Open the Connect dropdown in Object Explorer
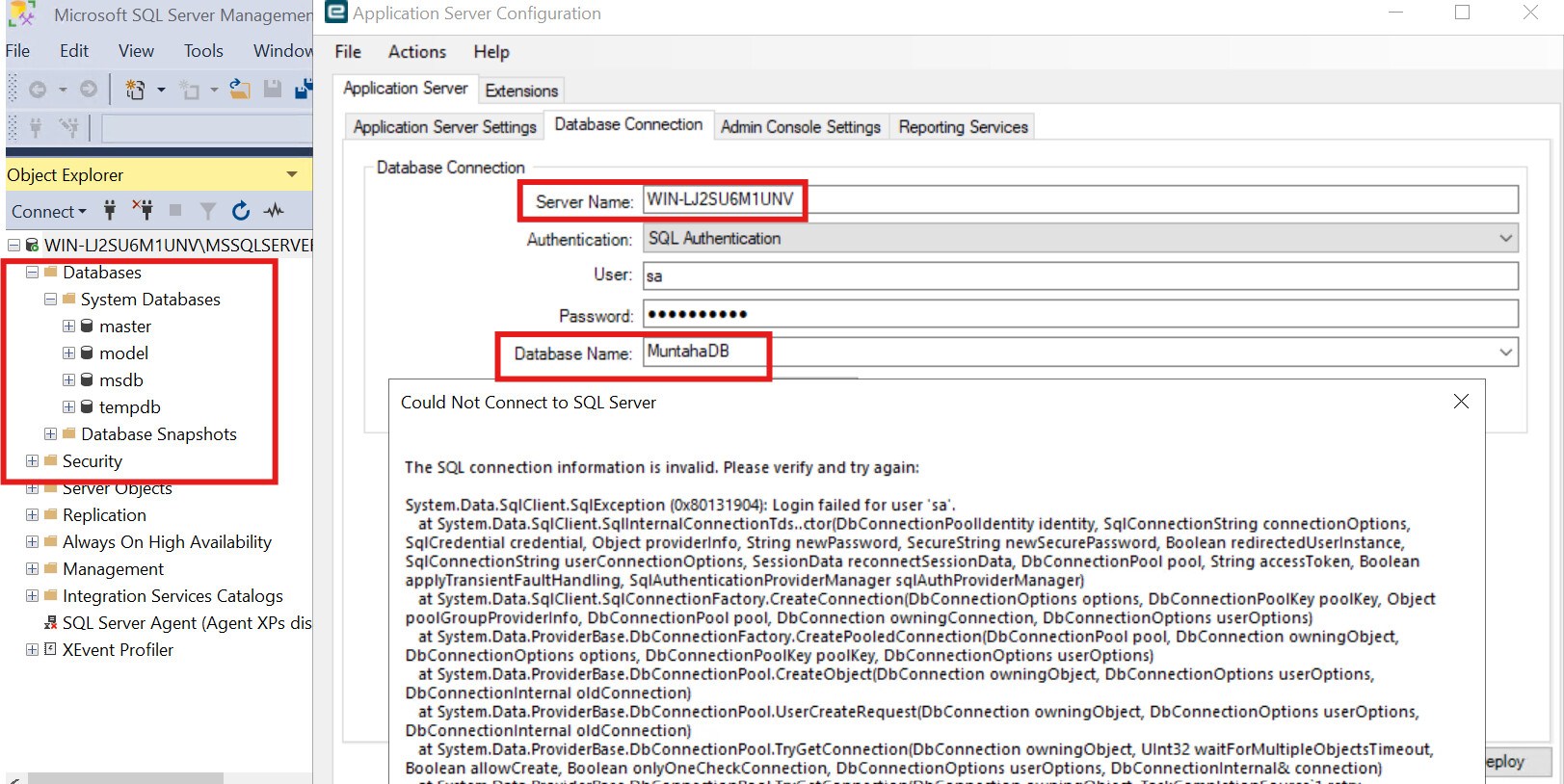Viewport: 1564px width, 784px height. tap(49, 212)
